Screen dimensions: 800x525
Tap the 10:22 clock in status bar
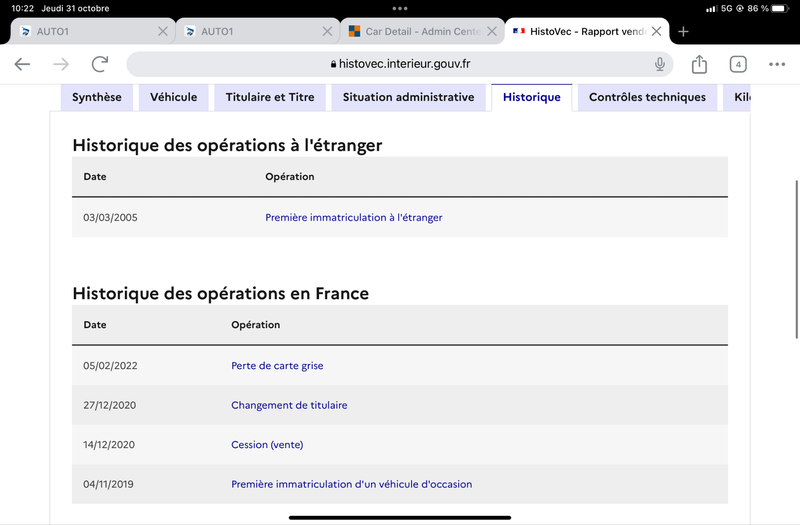pyautogui.click(x=22, y=8)
